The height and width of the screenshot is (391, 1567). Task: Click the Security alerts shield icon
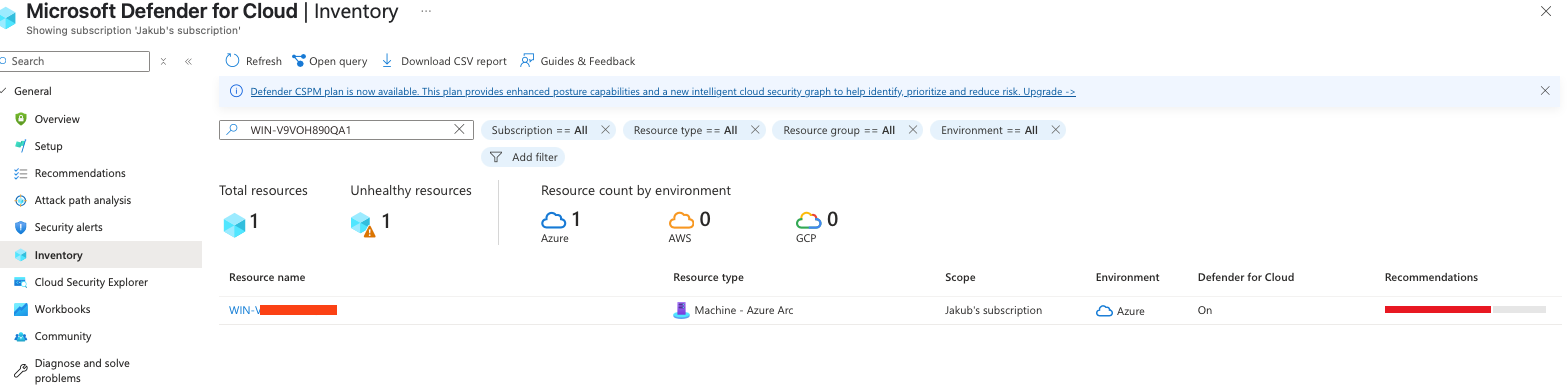[x=20, y=227]
